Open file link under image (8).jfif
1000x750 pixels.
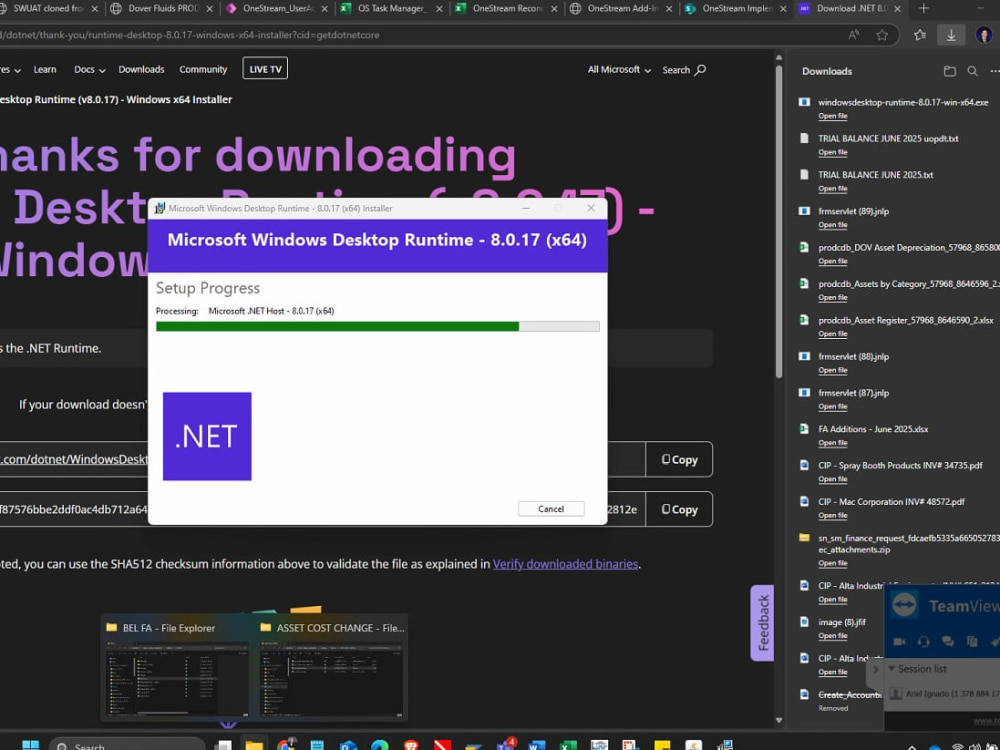pyautogui.click(x=833, y=636)
